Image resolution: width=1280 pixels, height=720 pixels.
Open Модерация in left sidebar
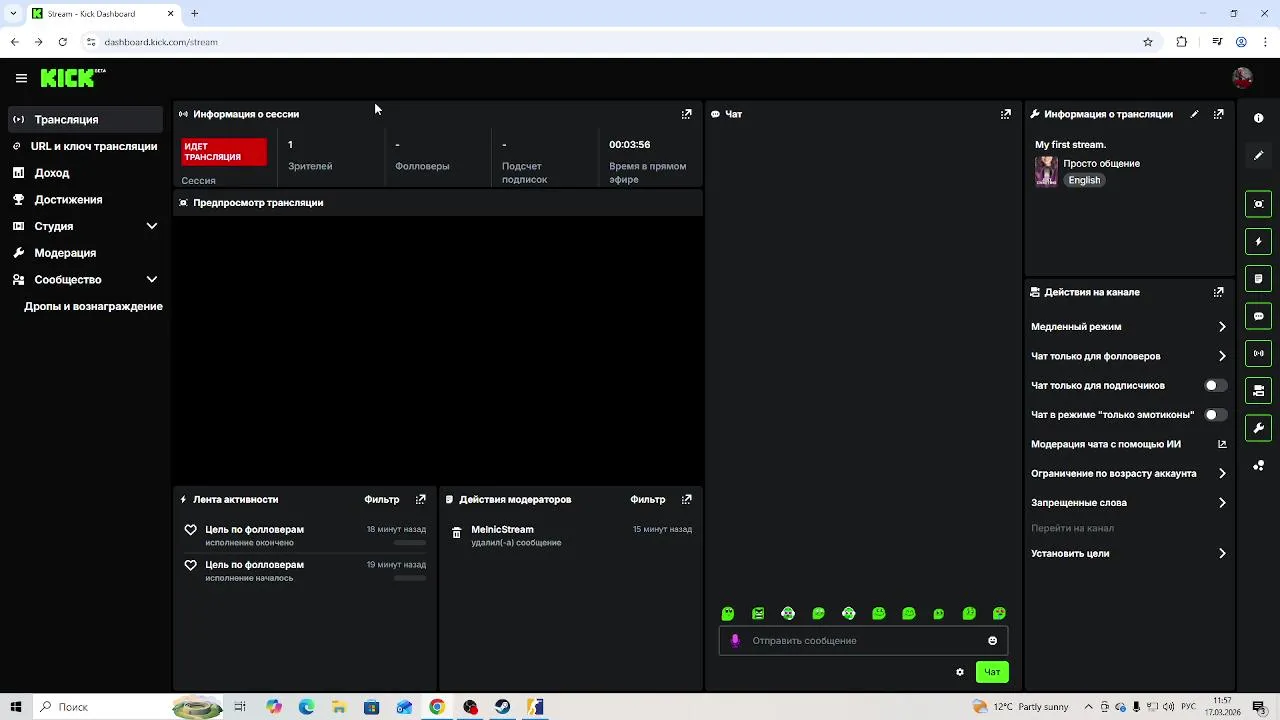pyautogui.click(x=85, y=253)
